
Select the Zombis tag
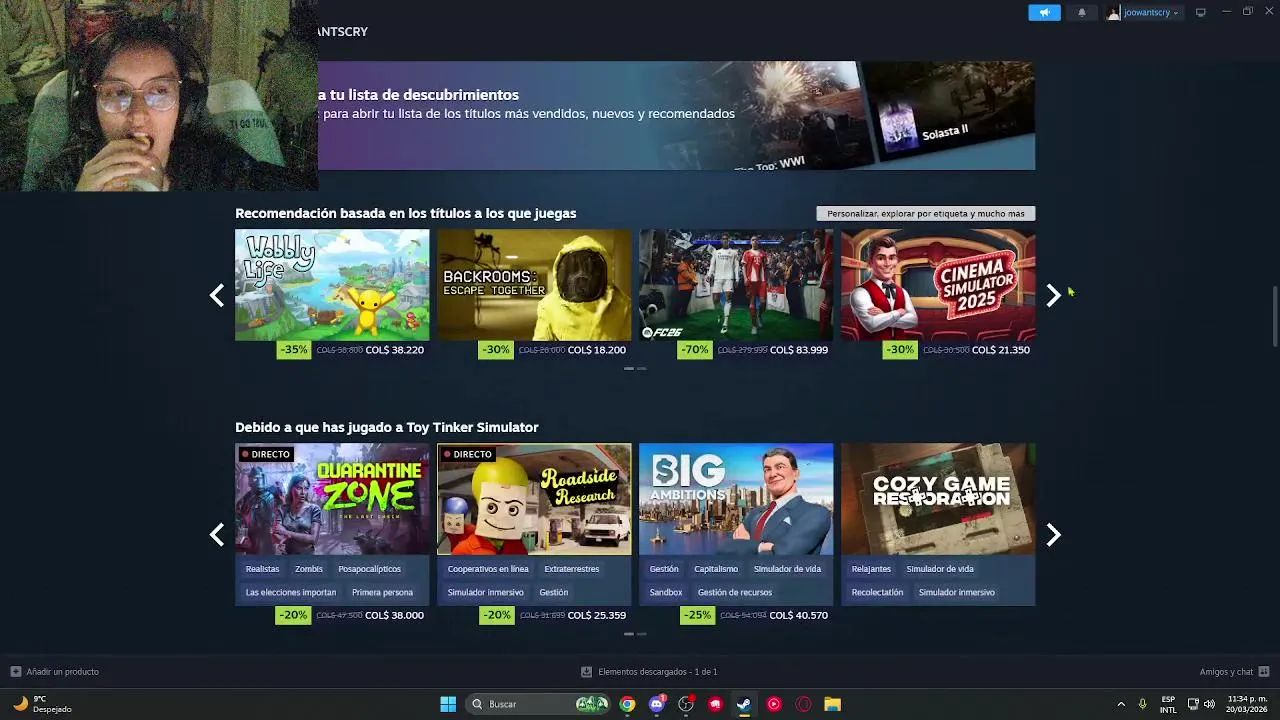point(309,569)
